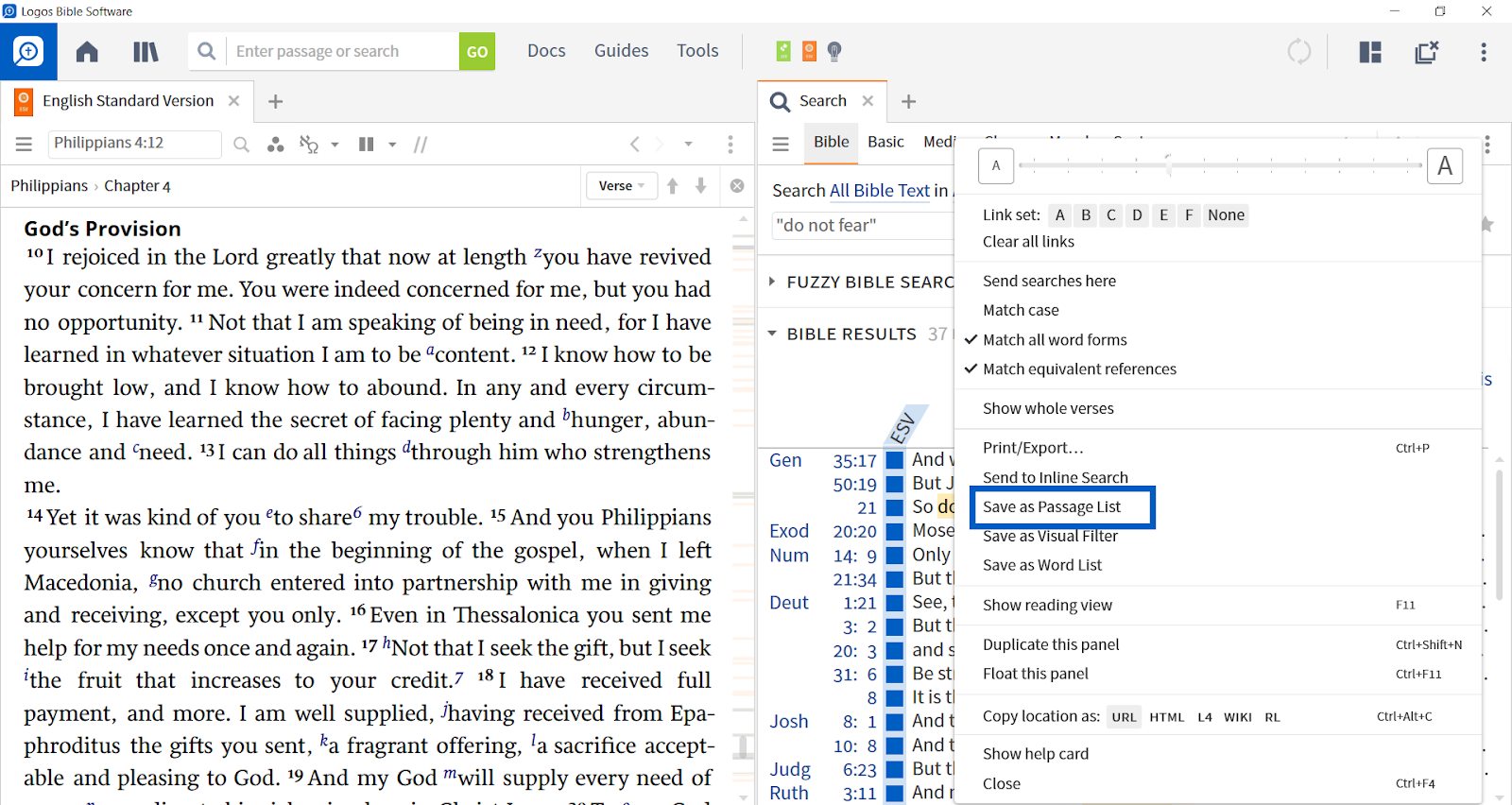Open the Verse navigation dropdown
Viewport: 1512px width, 805px height.
(x=621, y=186)
